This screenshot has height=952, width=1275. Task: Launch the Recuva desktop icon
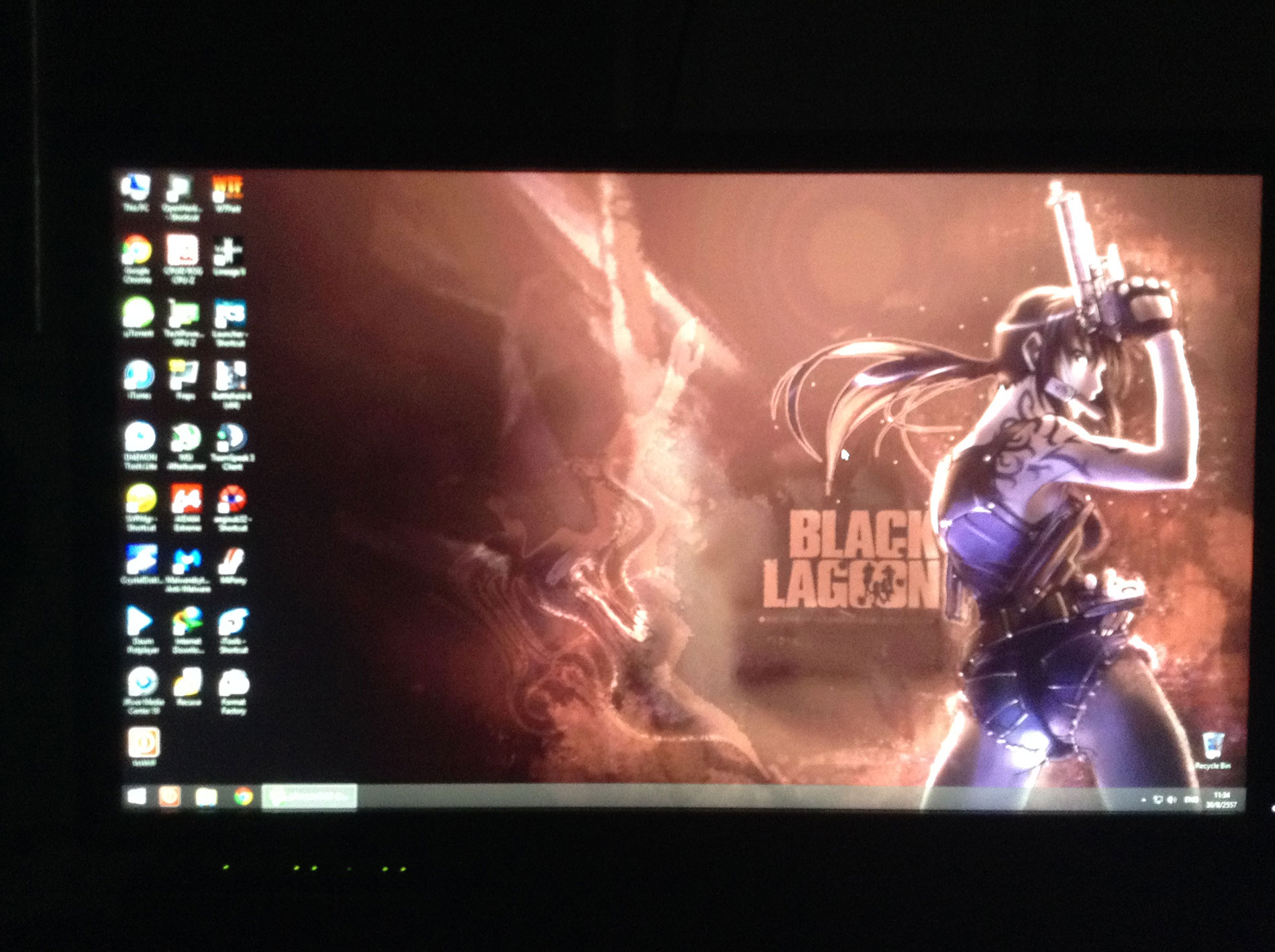[188, 687]
